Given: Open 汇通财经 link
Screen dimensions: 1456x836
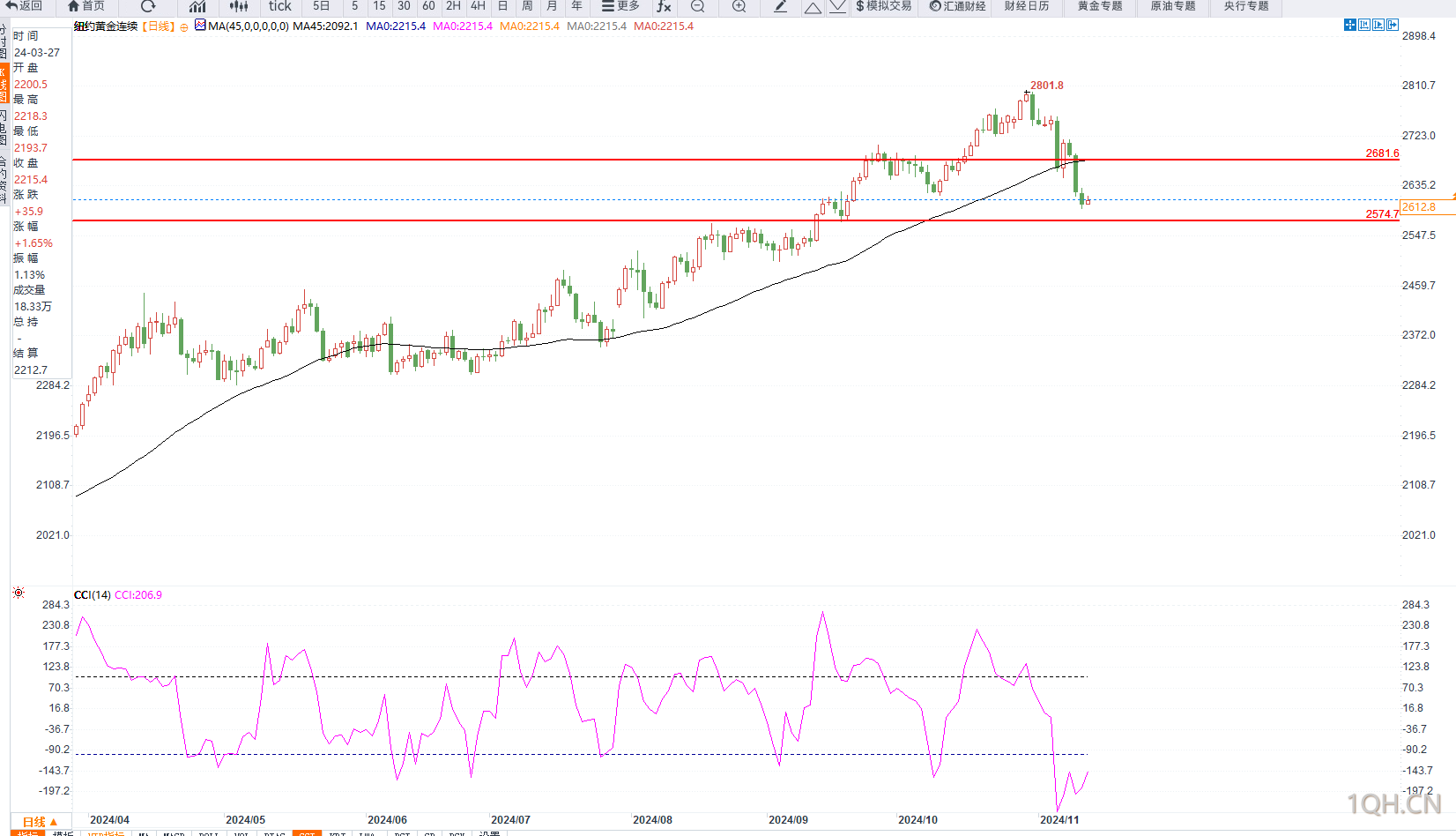Looking at the screenshot, I should pyautogui.click(x=957, y=6).
